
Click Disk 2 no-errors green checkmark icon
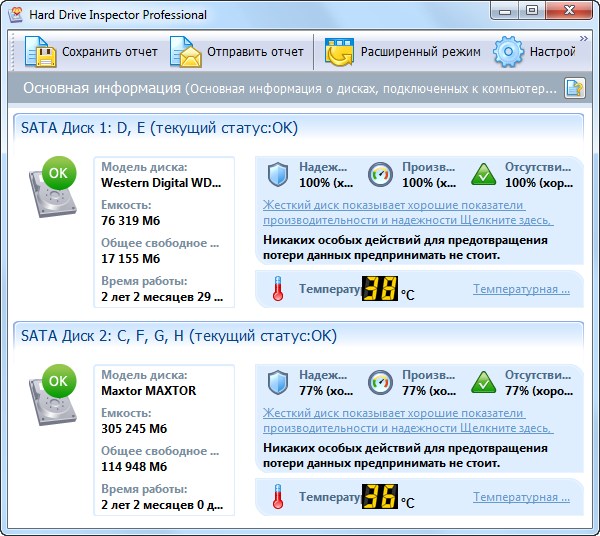pyautogui.click(x=484, y=383)
